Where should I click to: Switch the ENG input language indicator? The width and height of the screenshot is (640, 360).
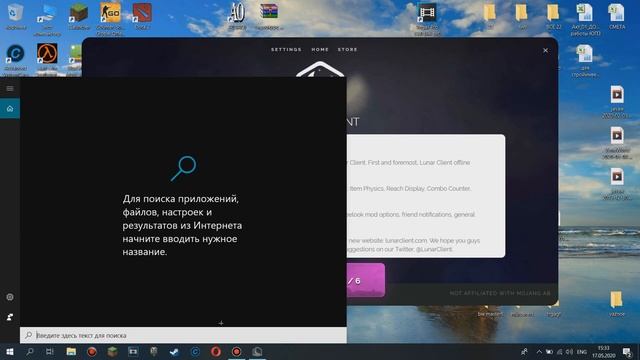pos(582,351)
